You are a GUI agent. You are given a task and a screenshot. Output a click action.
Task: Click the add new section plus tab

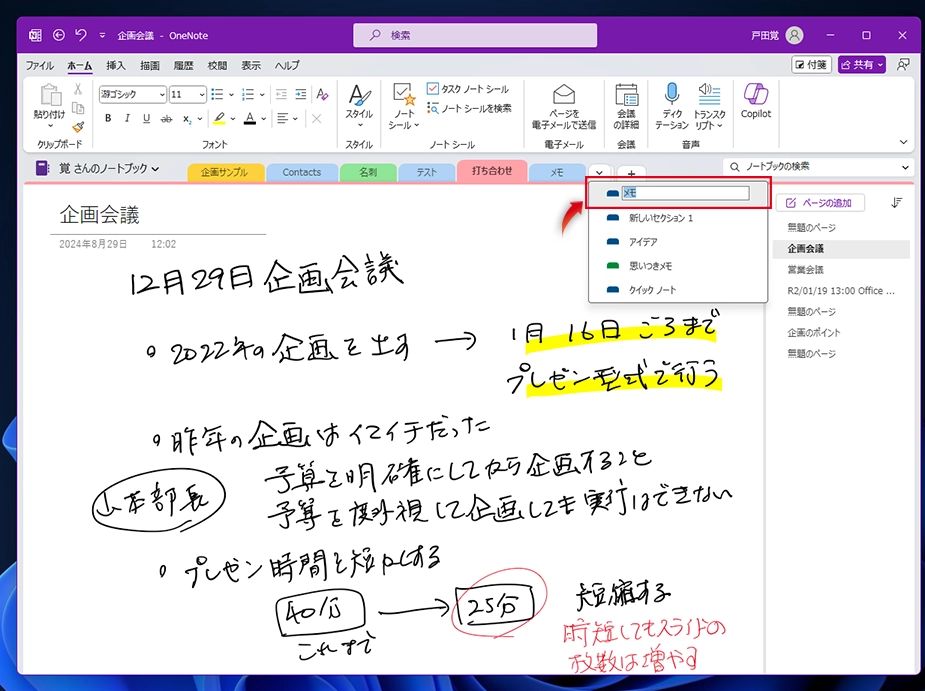(x=631, y=173)
